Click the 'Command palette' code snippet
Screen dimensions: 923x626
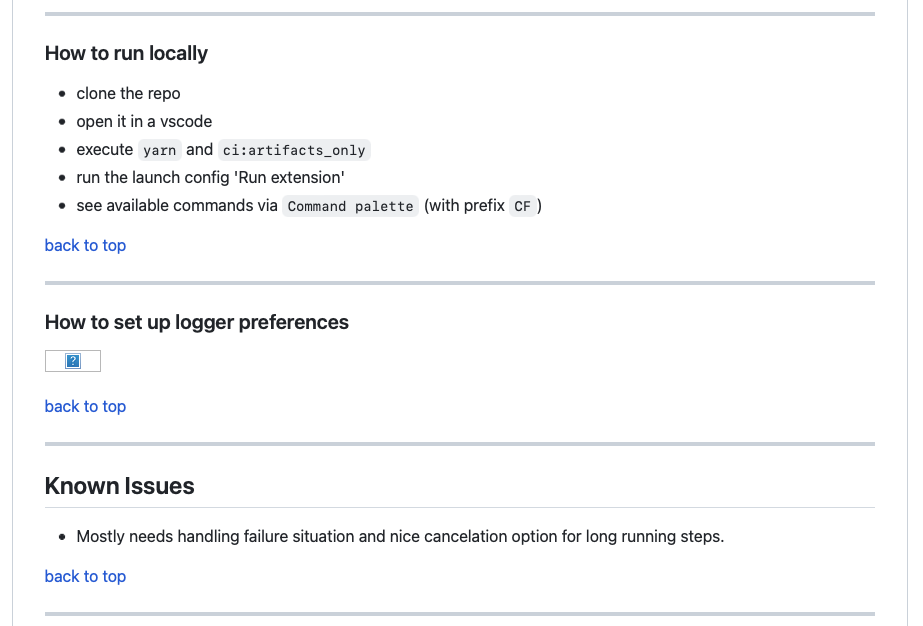pyautogui.click(x=350, y=206)
